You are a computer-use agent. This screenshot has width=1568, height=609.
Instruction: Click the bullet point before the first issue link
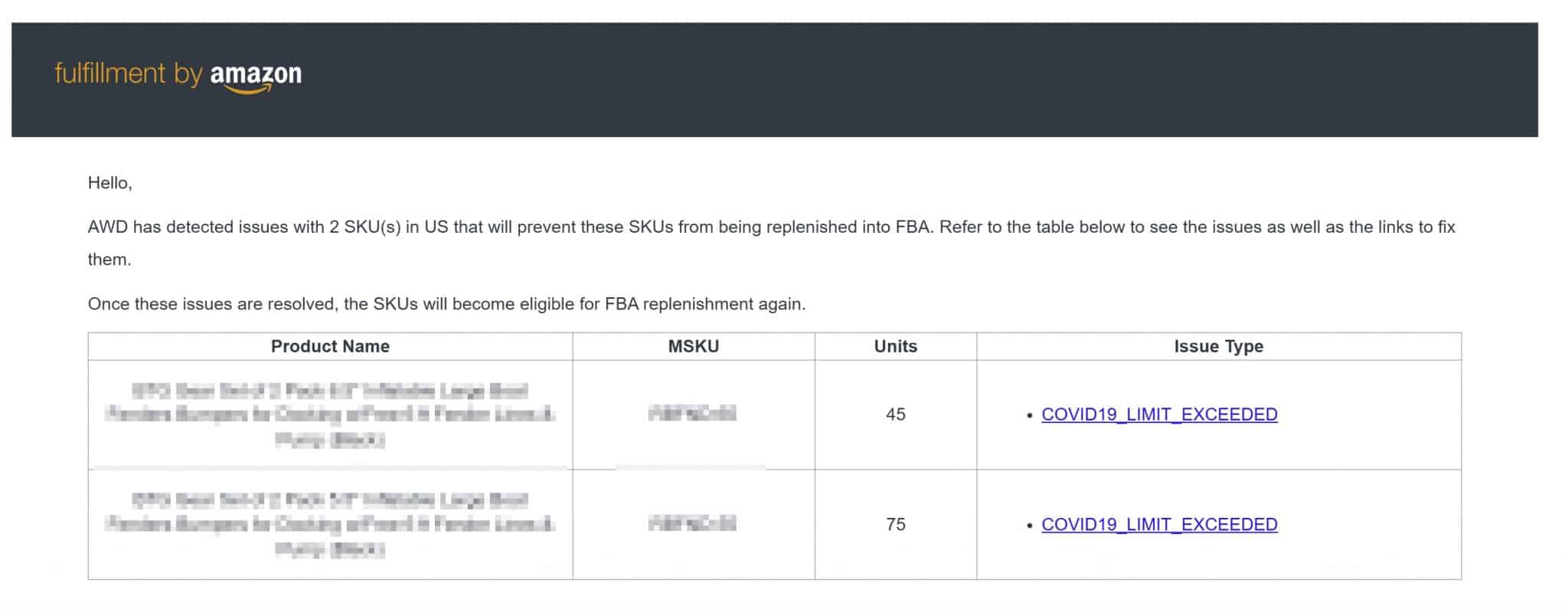coord(1030,416)
